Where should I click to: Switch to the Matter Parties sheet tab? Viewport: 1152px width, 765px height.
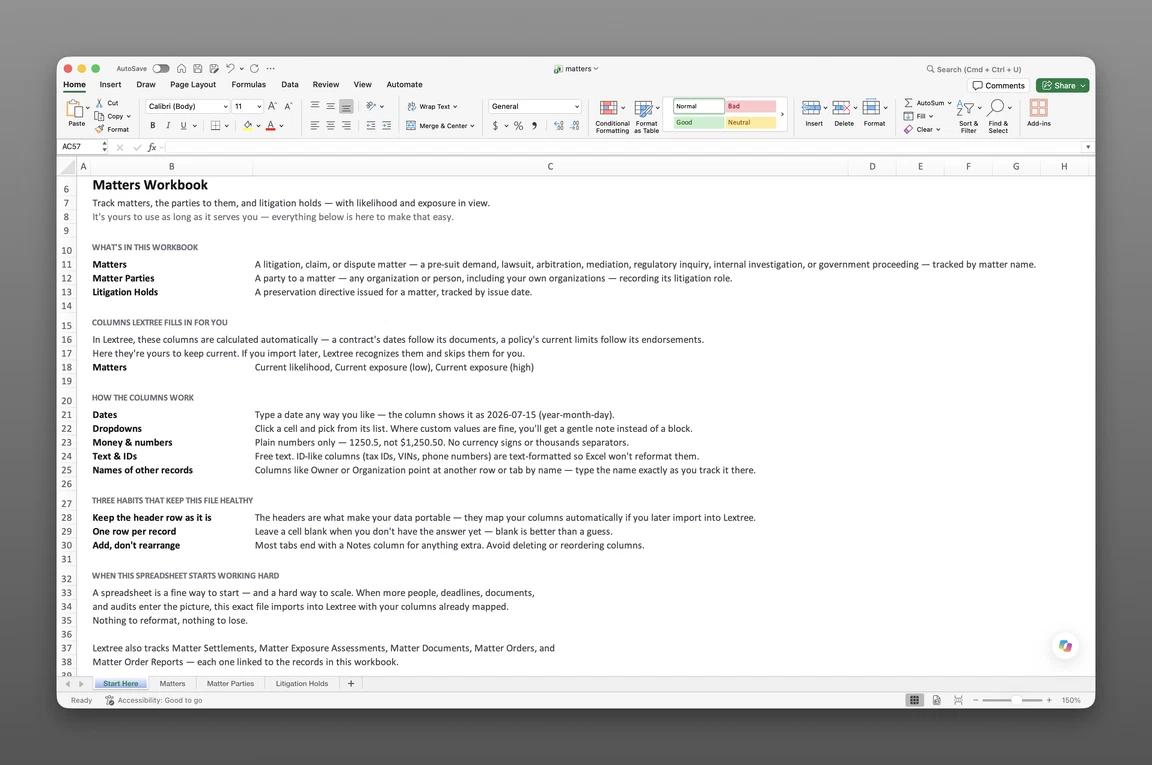(x=230, y=683)
